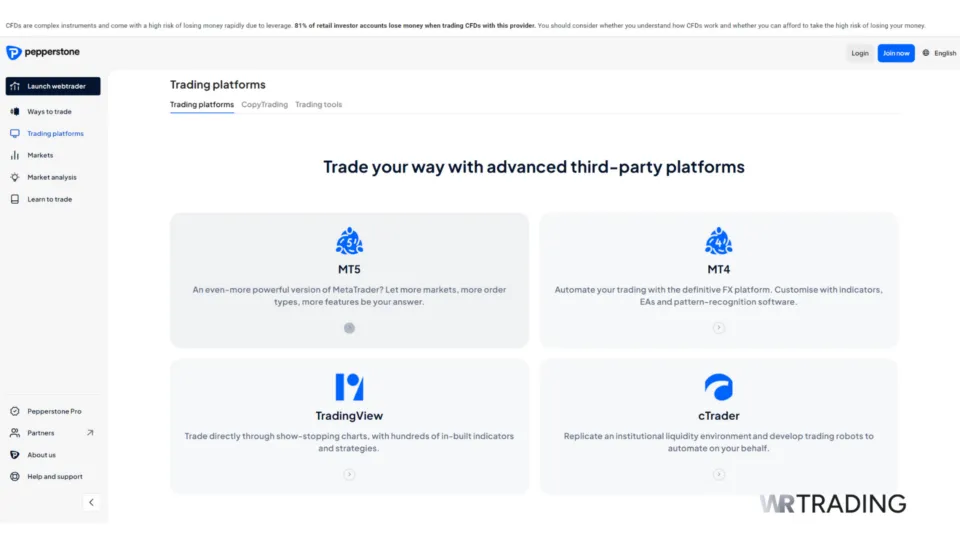Open the globe language icon
Screen dimensions: 960x540
coord(926,53)
